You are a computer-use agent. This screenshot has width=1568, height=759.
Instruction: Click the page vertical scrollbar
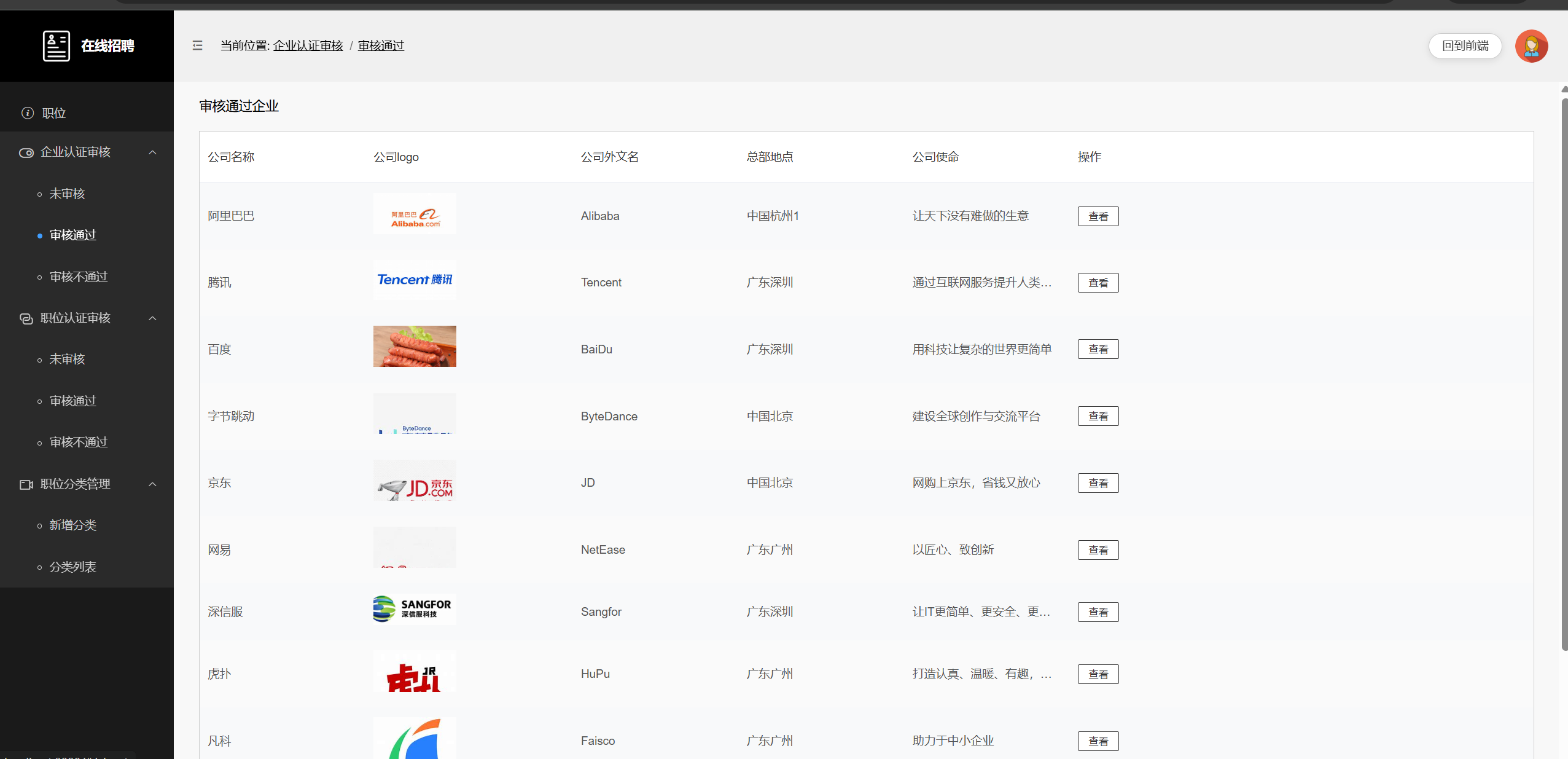pos(1564,369)
